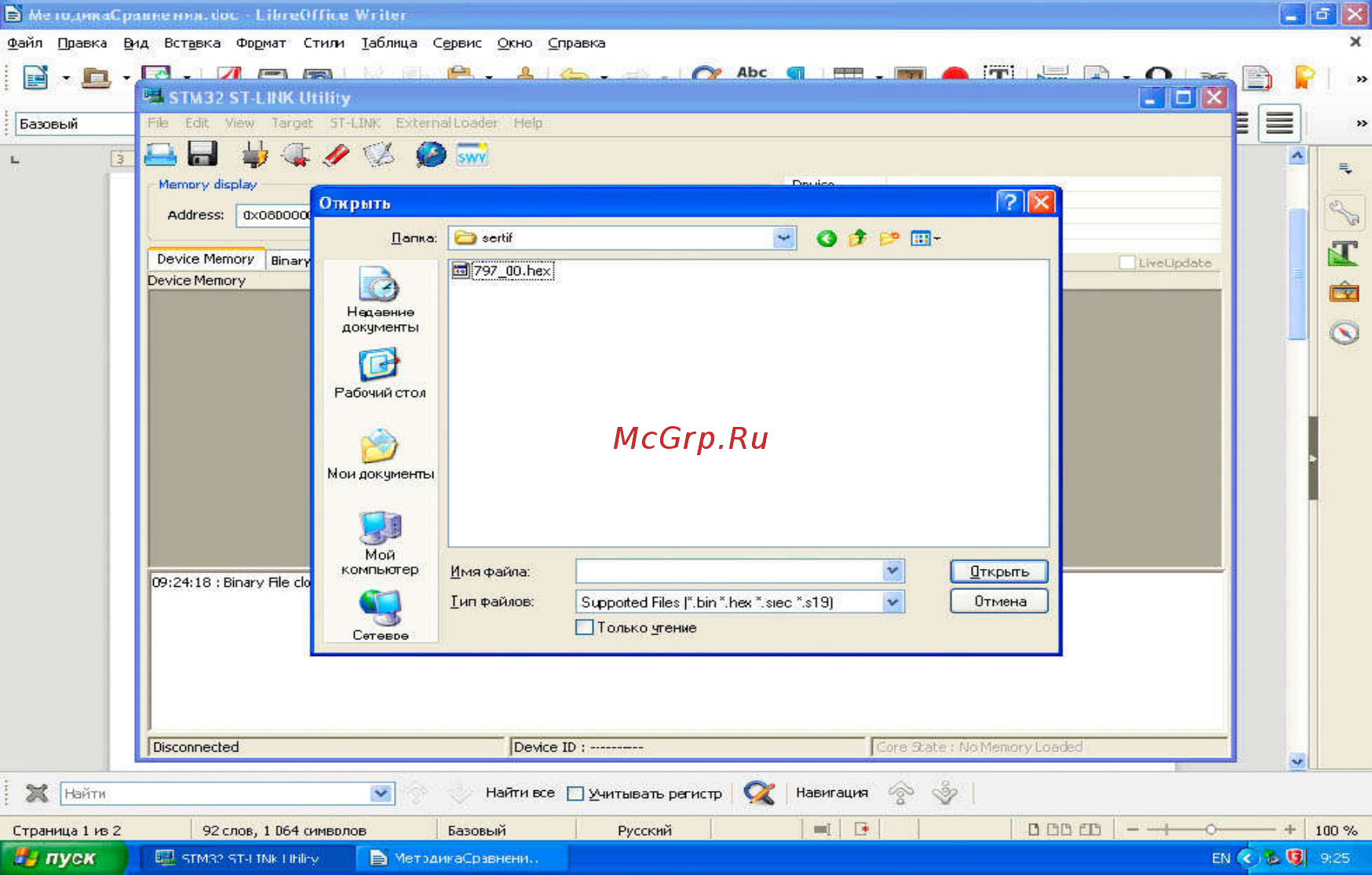Click the LibreOffice sidebar properties wrench icon

click(x=1344, y=212)
